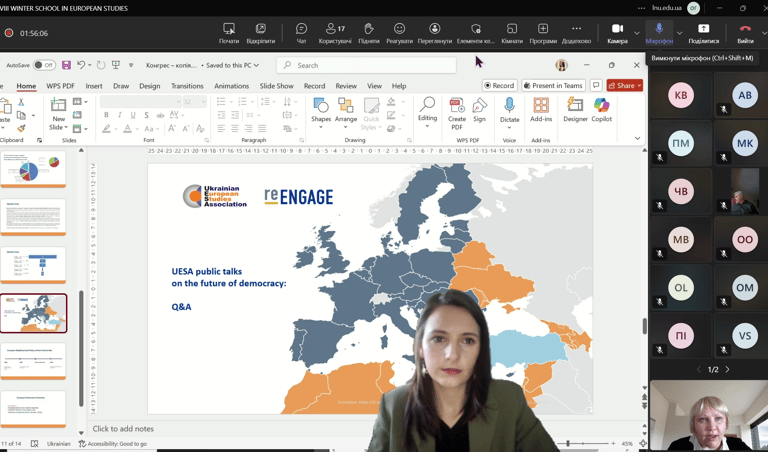Open more meeting options (Додатково)
The height and width of the screenshot is (452, 768).
click(576, 33)
